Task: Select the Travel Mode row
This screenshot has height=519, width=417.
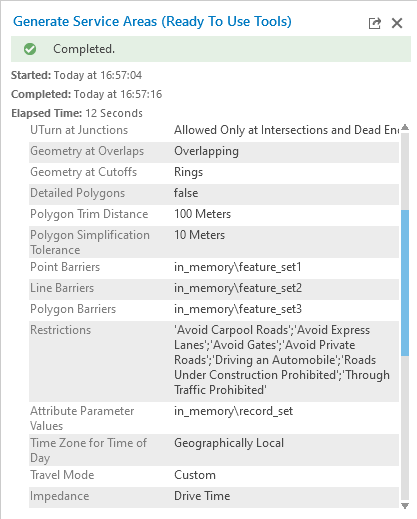Action: click(x=214, y=475)
